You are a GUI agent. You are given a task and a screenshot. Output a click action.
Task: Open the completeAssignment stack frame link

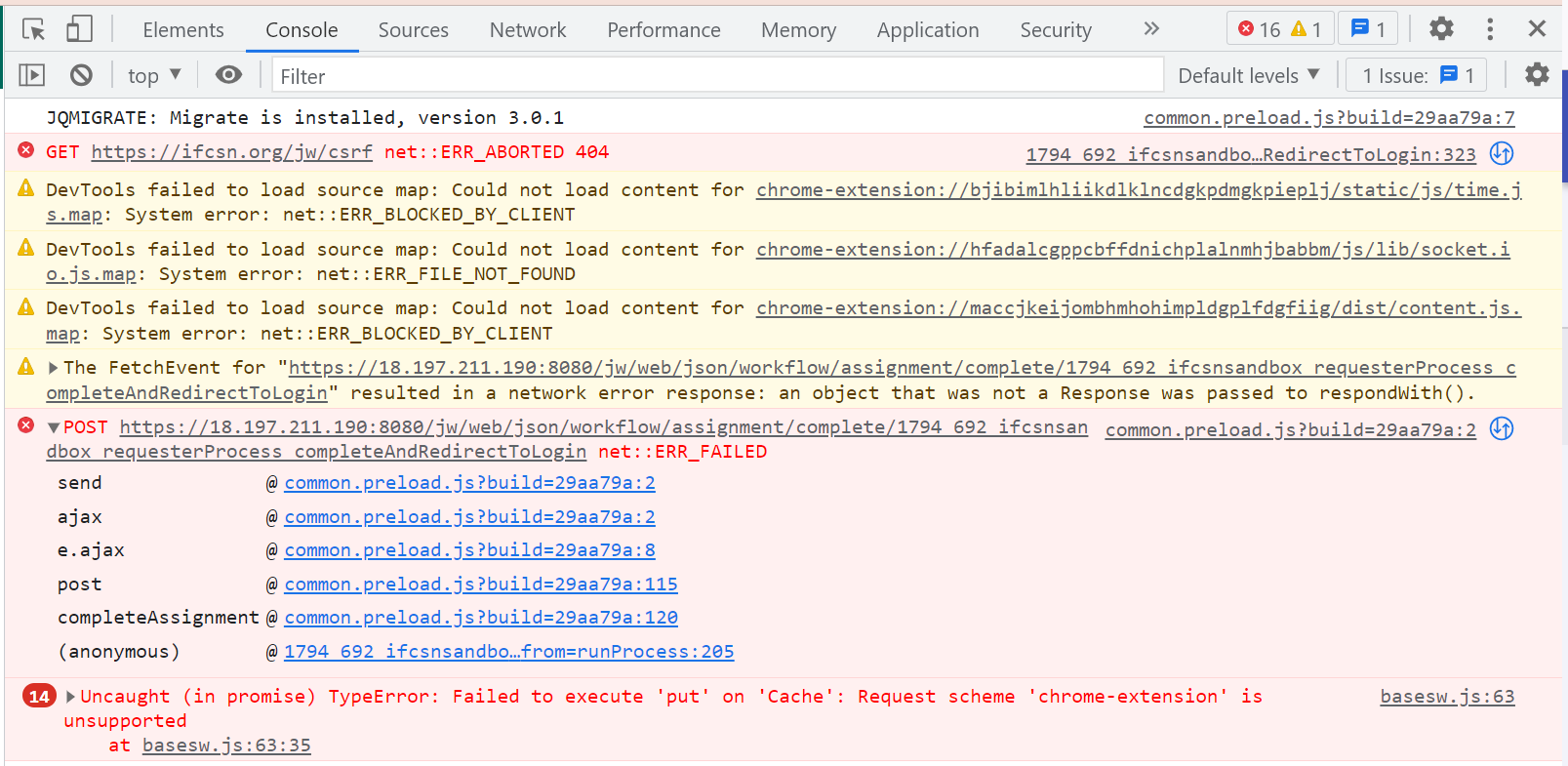click(481, 618)
